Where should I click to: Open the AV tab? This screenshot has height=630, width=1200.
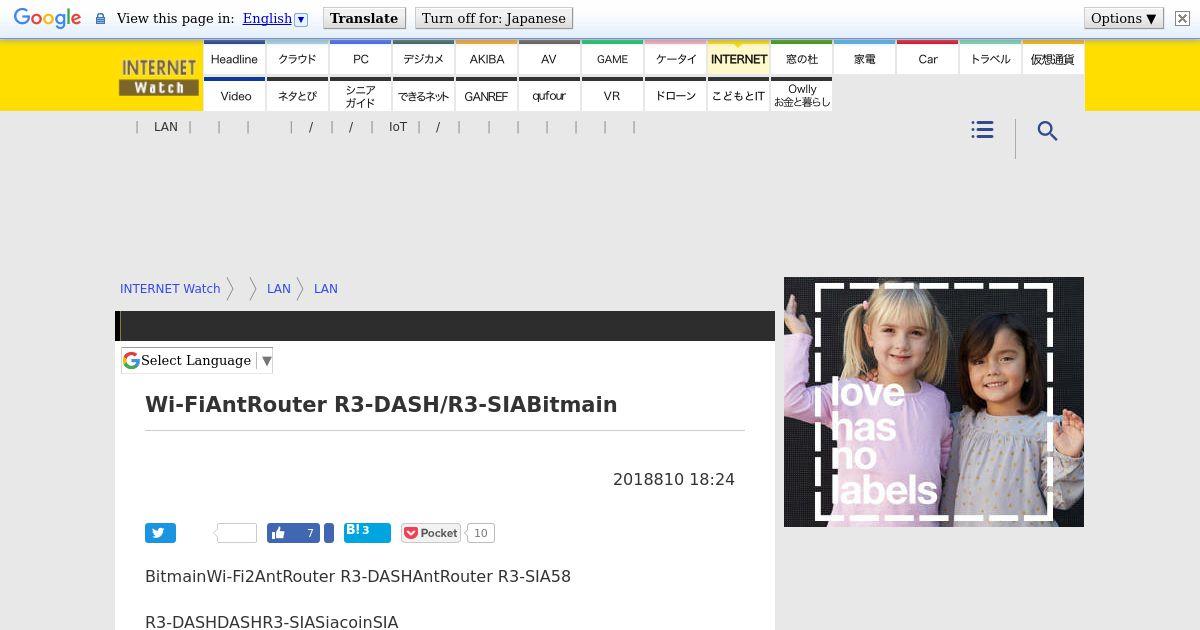coord(549,58)
